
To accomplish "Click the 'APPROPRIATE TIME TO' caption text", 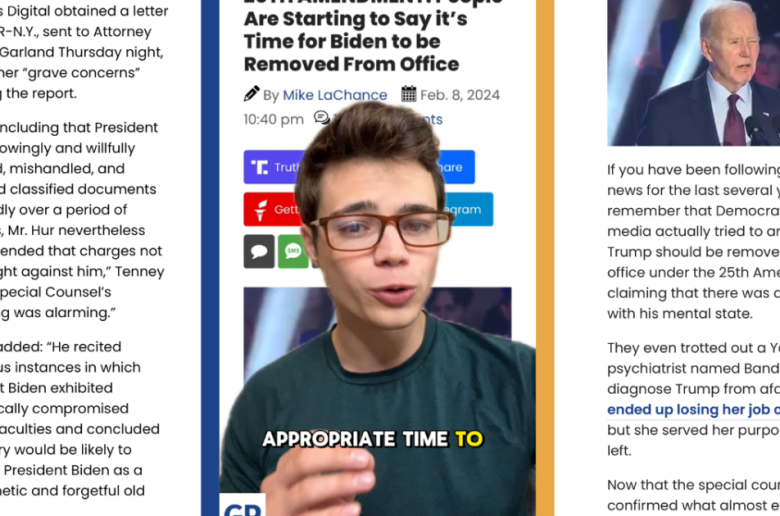I will coord(373,439).
